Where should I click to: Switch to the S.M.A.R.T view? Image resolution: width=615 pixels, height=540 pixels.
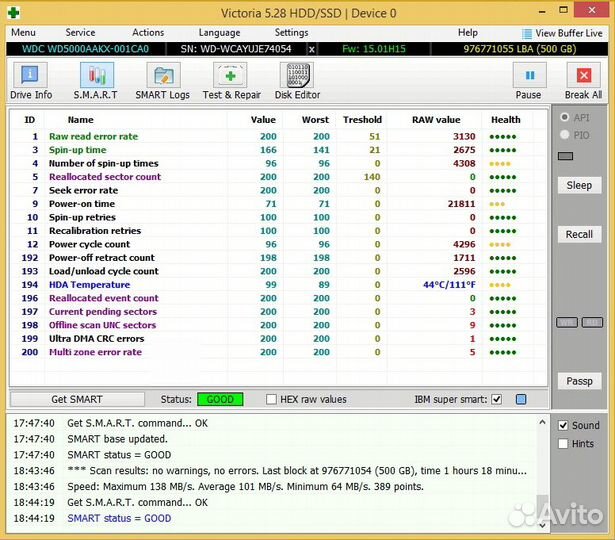pyautogui.click(x=95, y=81)
